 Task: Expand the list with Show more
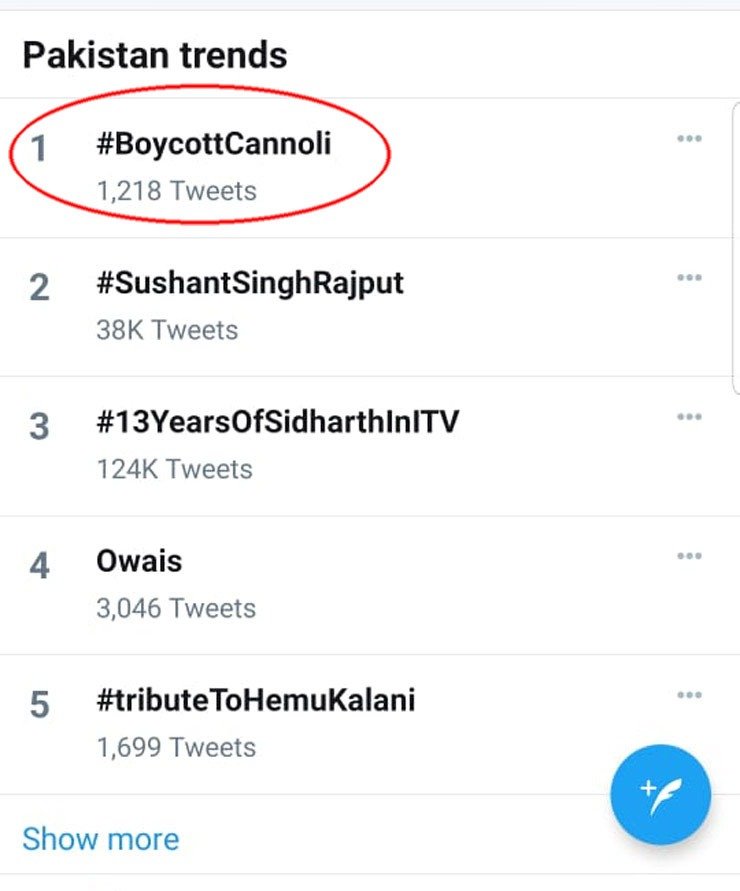(100, 839)
